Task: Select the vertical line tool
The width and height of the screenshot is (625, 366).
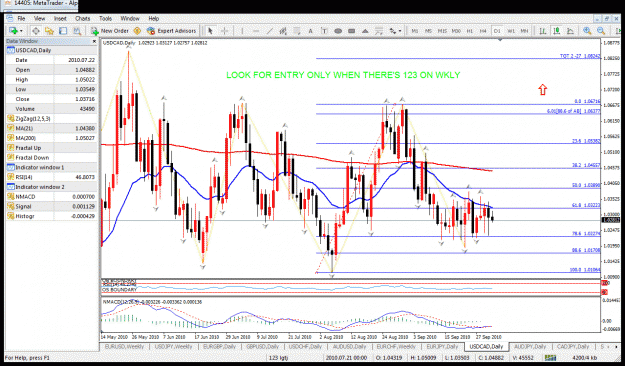Action: [x=242, y=31]
